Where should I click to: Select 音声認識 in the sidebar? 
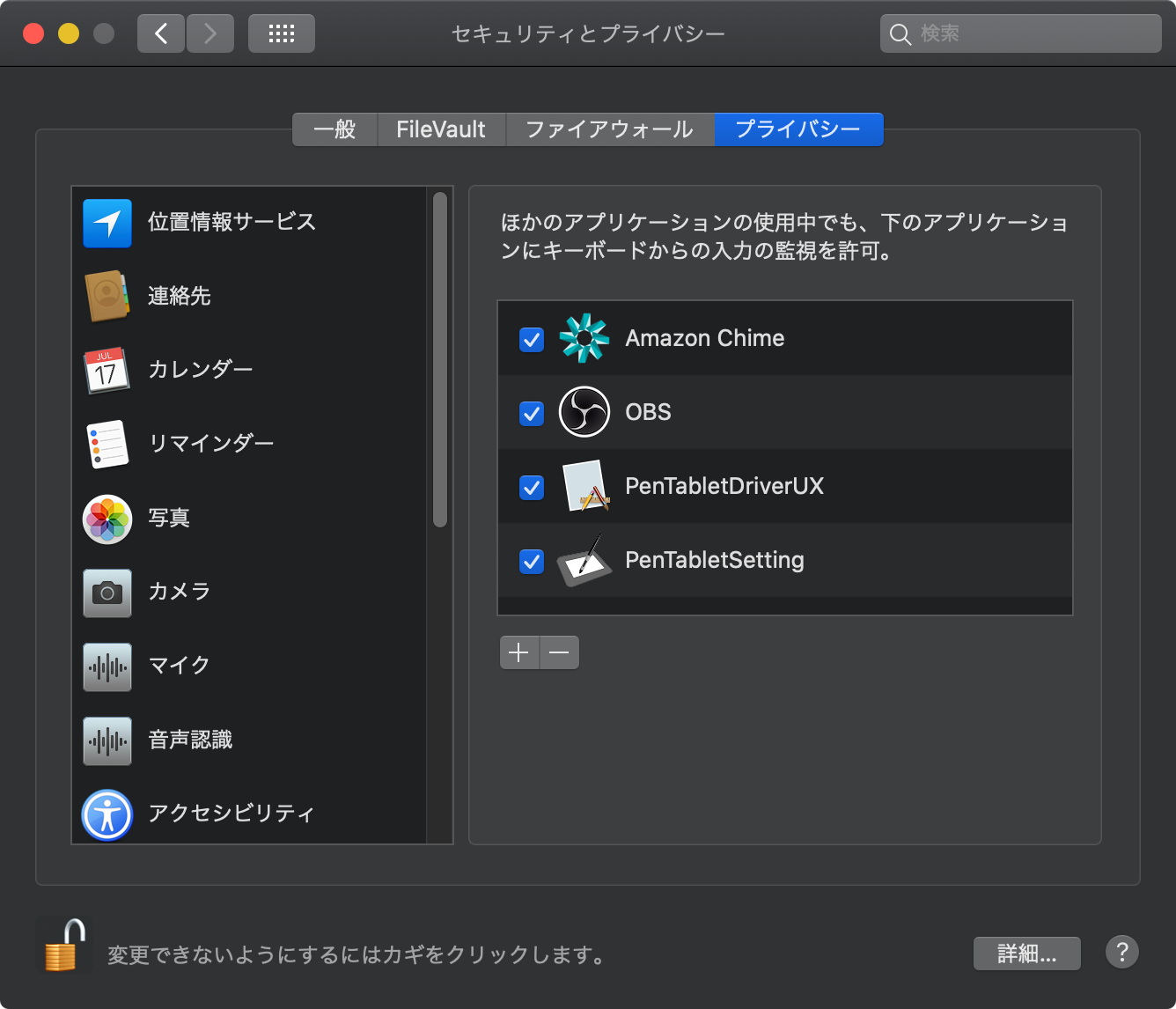(190, 740)
